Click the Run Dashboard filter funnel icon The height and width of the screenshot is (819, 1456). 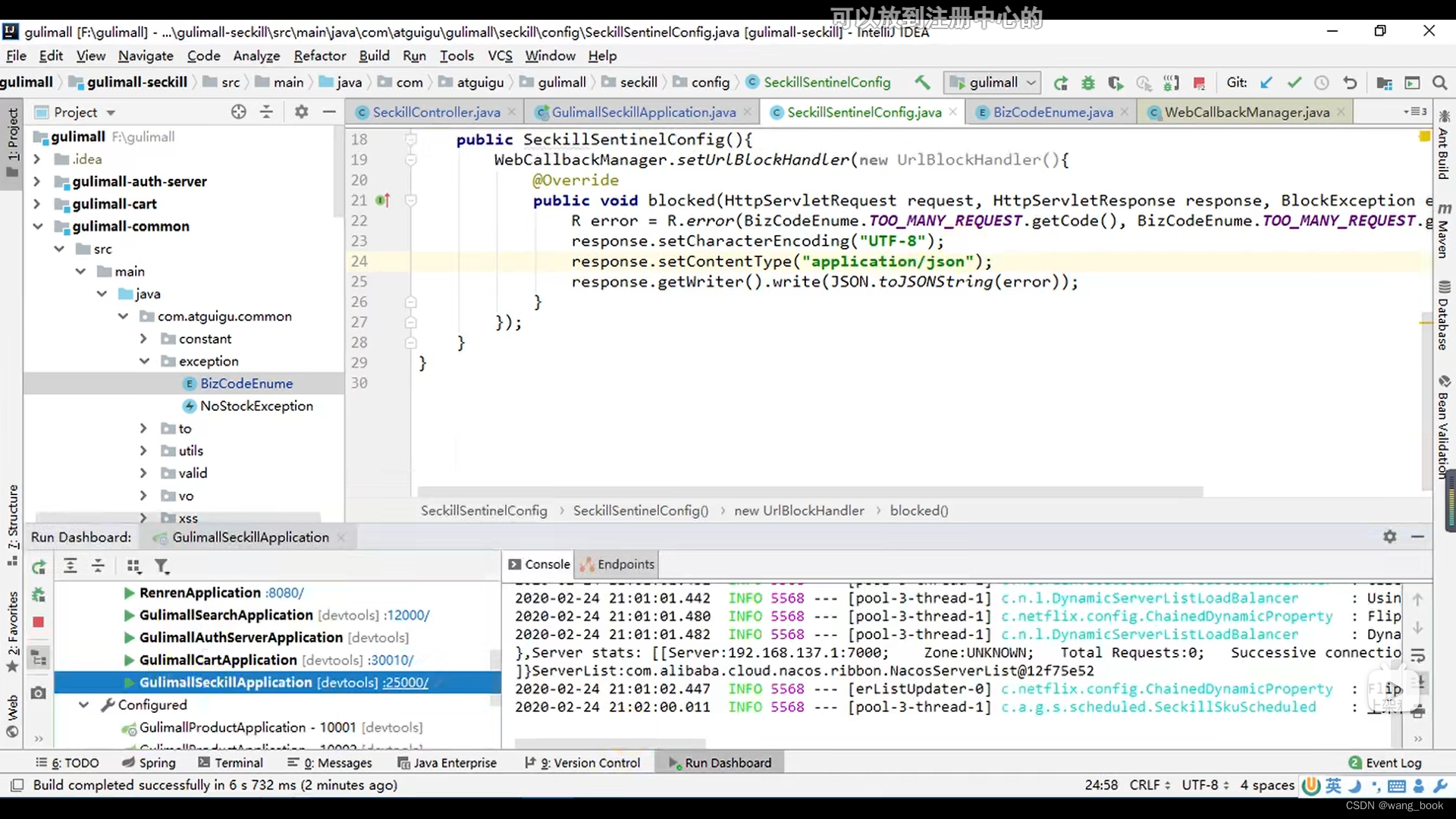162,566
